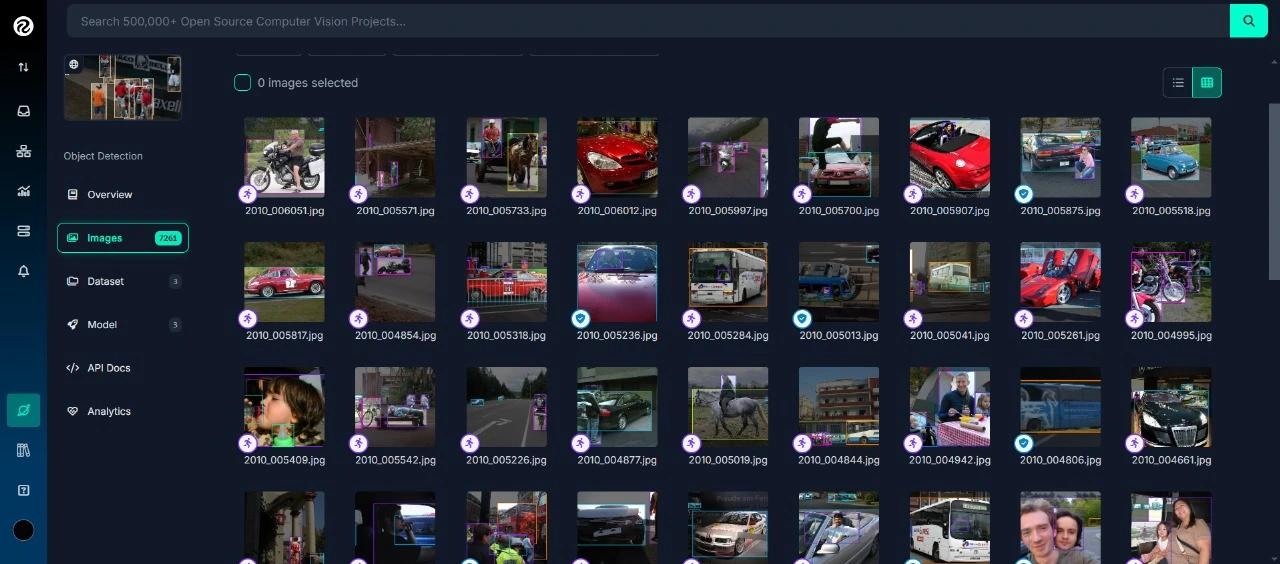Open the workflow hierarchy icon in left rail
The image size is (1280, 564).
pyautogui.click(x=23, y=151)
